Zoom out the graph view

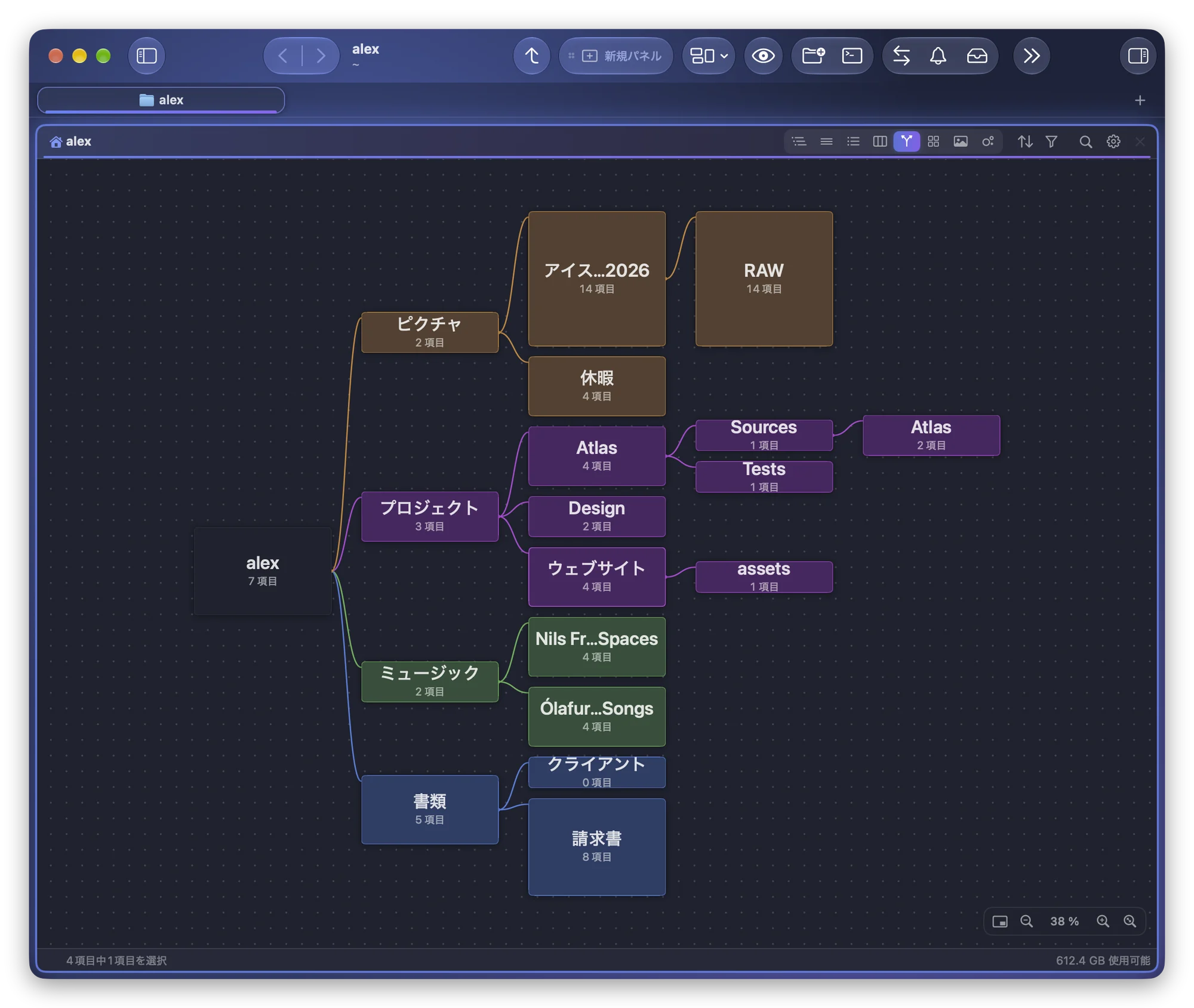tap(1026, 921)
